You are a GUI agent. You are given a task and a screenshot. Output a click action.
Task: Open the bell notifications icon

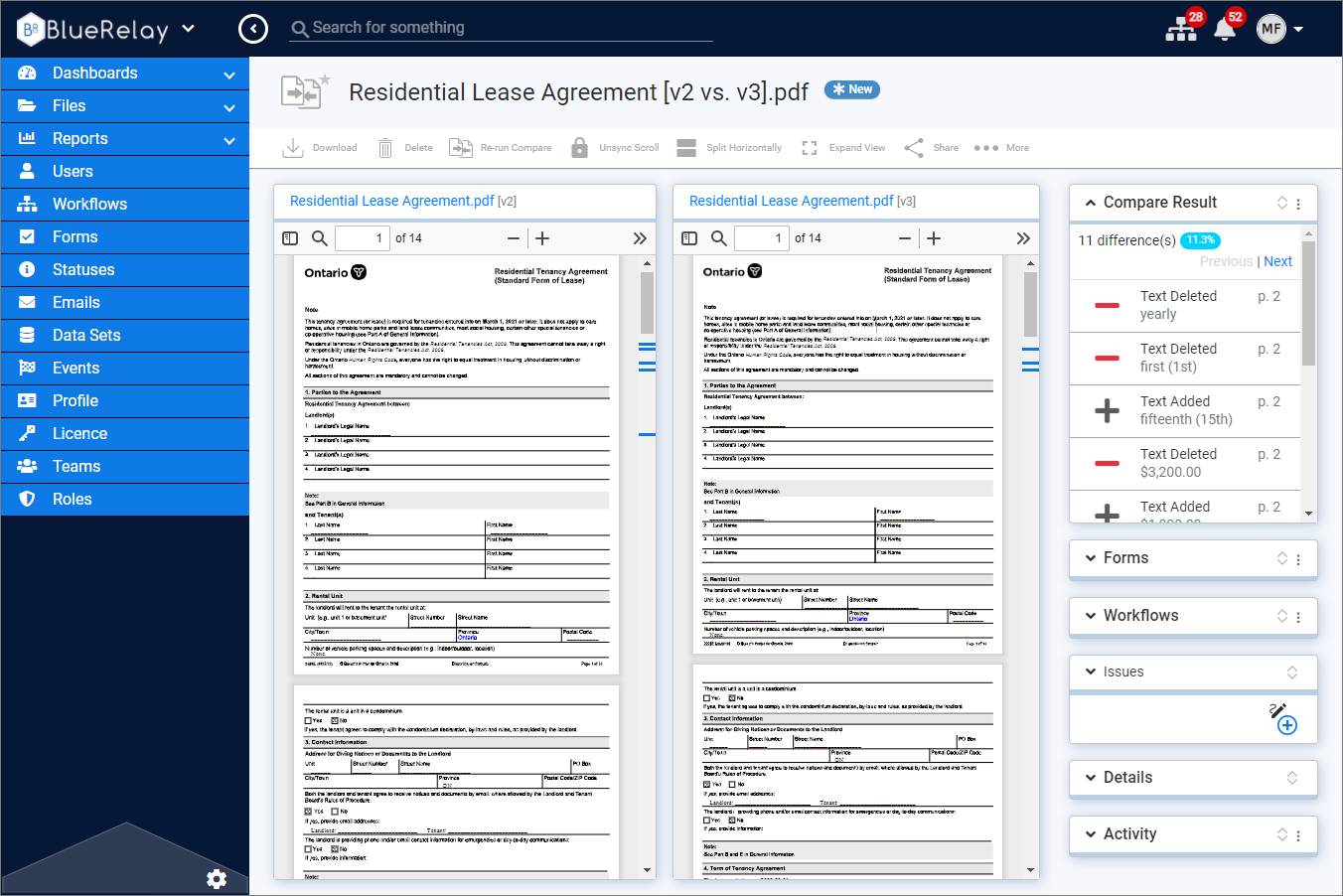[1225, 29]
